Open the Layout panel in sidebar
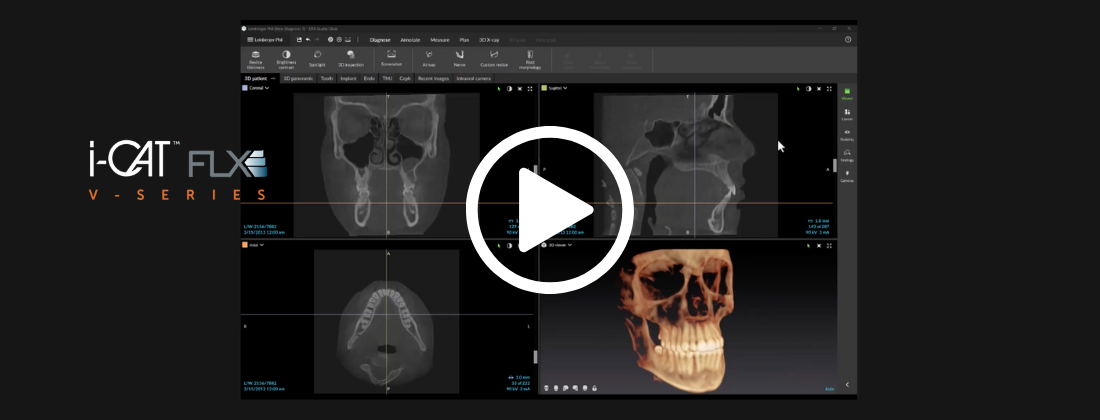Screen dimensions: 1100x420 point(847,114)
